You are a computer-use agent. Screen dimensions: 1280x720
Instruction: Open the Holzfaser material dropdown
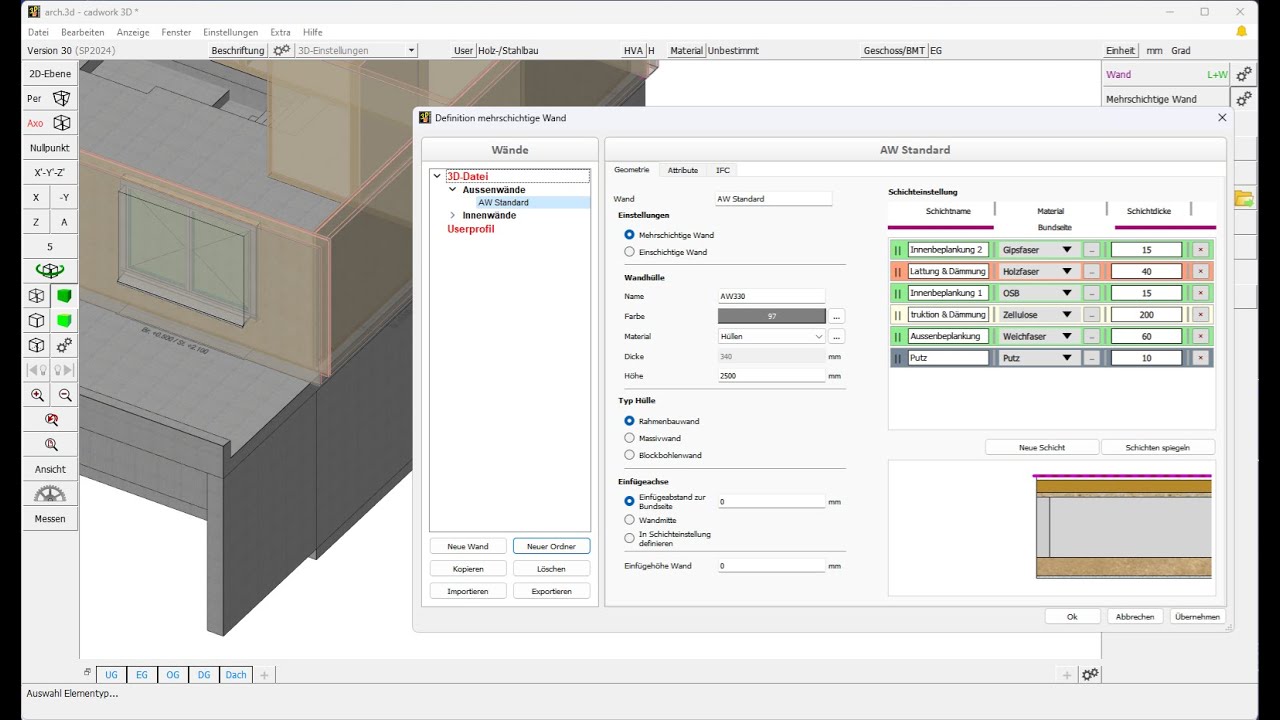(1040, 272)
